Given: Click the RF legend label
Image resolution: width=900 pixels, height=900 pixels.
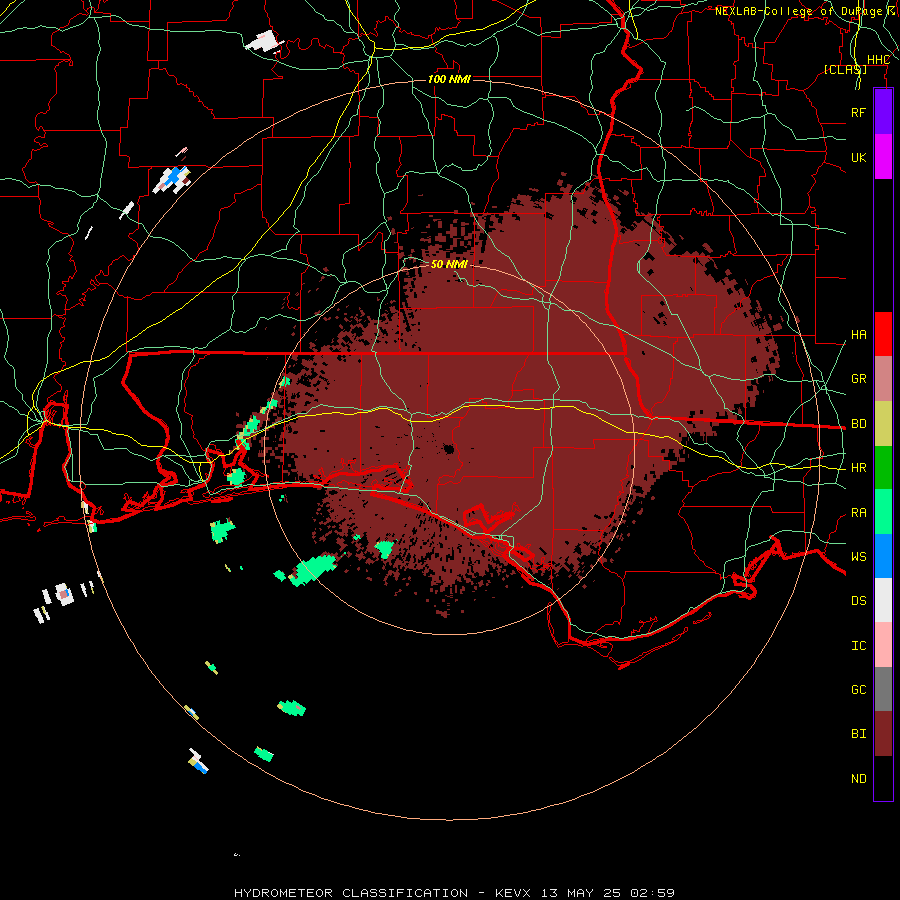Looking at the screenshot, I should coord(858,112).
